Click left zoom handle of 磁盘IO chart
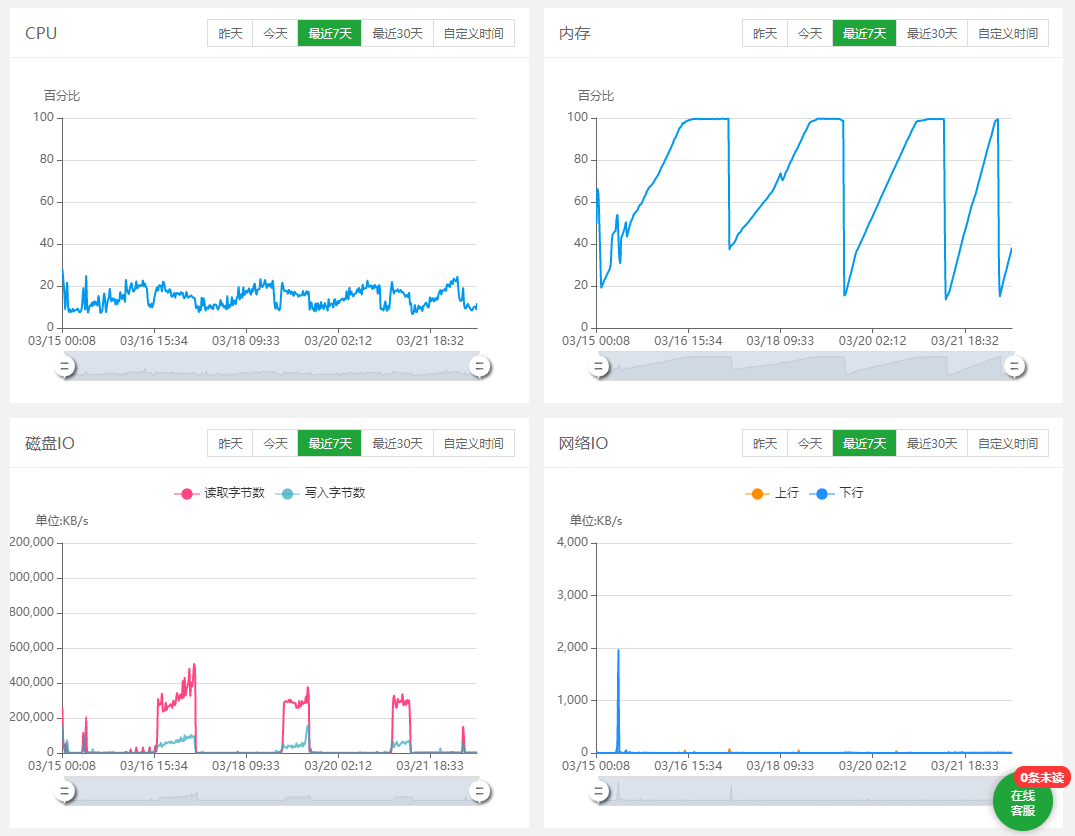 (x=65, y=792)
